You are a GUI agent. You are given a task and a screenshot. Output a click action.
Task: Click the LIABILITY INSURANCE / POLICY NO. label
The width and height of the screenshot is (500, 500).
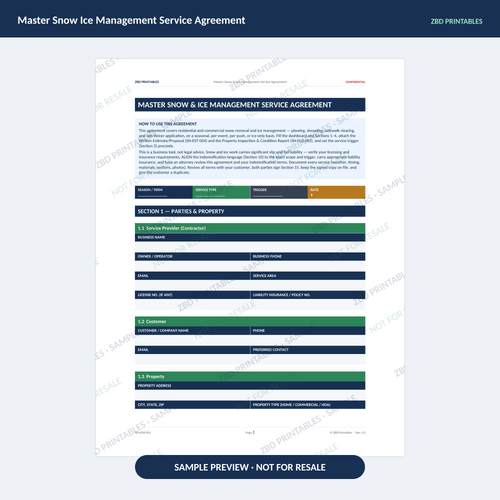coord(281,295)
